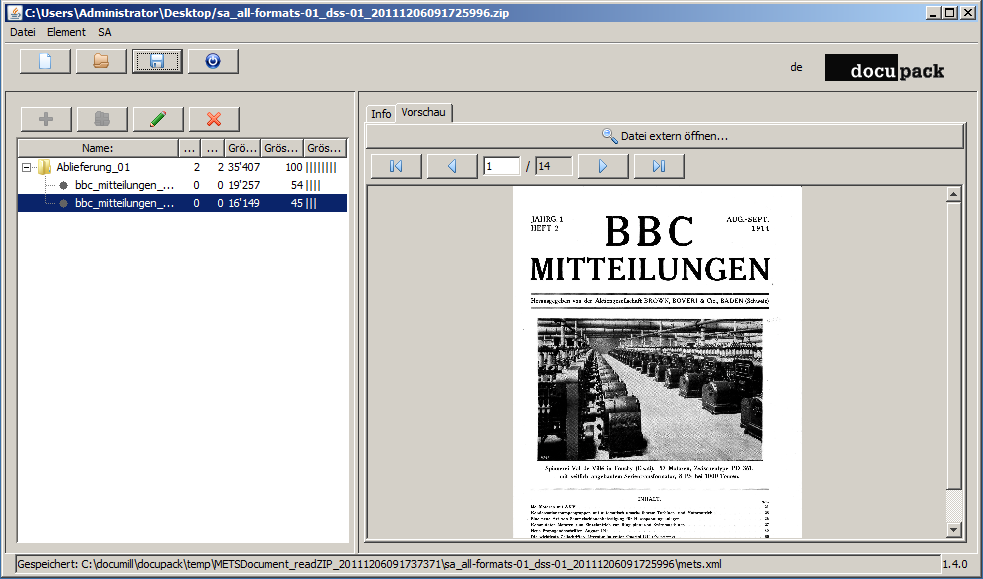Screen dimensions: 983x579
Task: Click the BBC Mitteilungen page preview
Action: 657,362
